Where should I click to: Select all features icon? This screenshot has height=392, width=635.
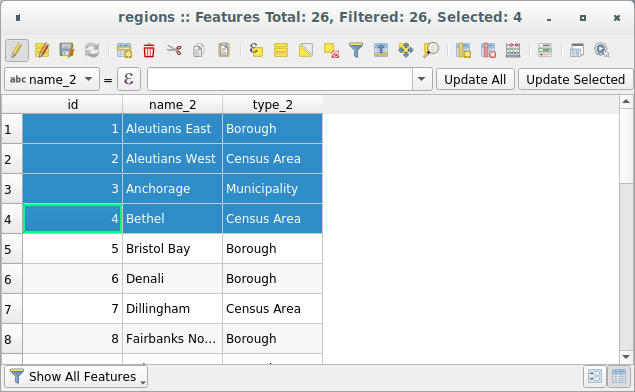click(281, 51)
